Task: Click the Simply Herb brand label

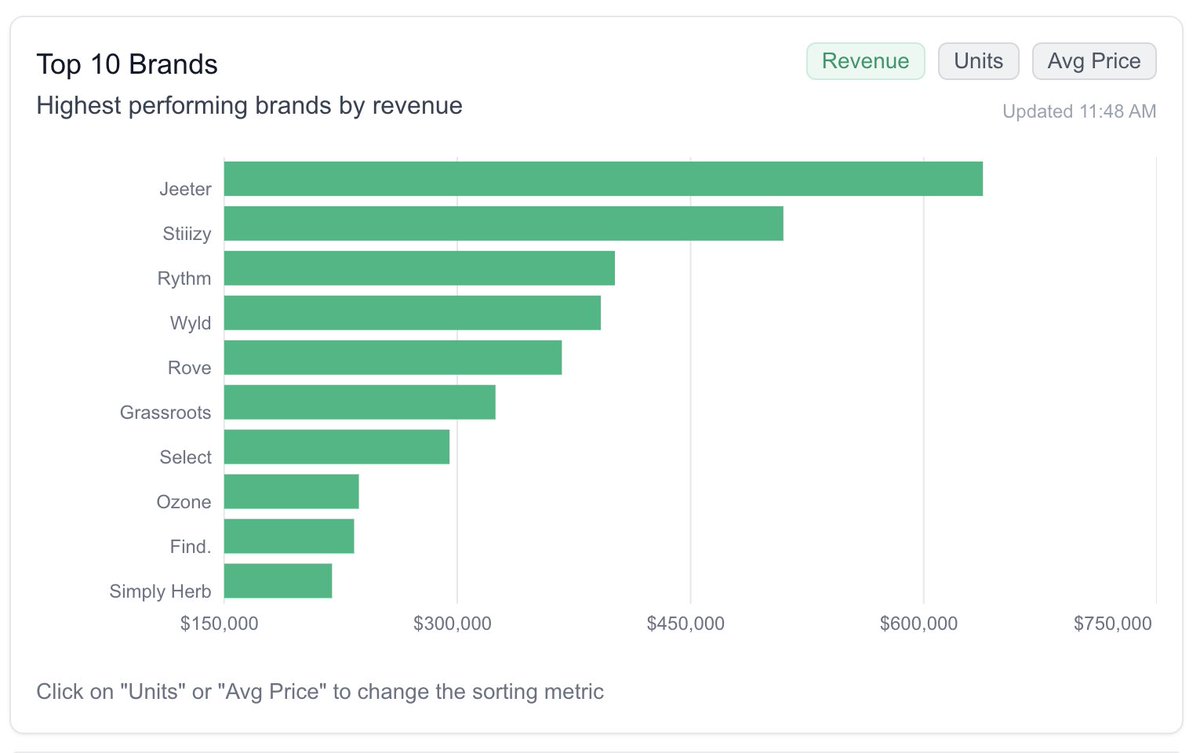Action: coord(160,592)
